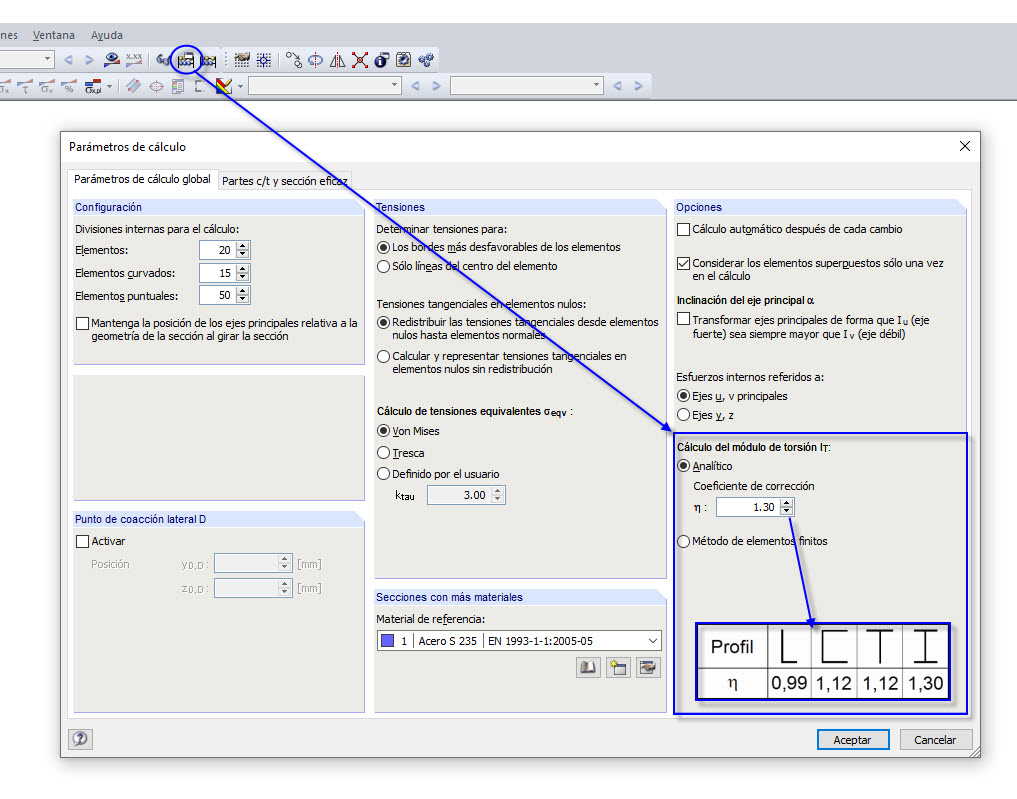Open the info icon in toolbar
Screen dimensions: 1017x799
[381, 60]
